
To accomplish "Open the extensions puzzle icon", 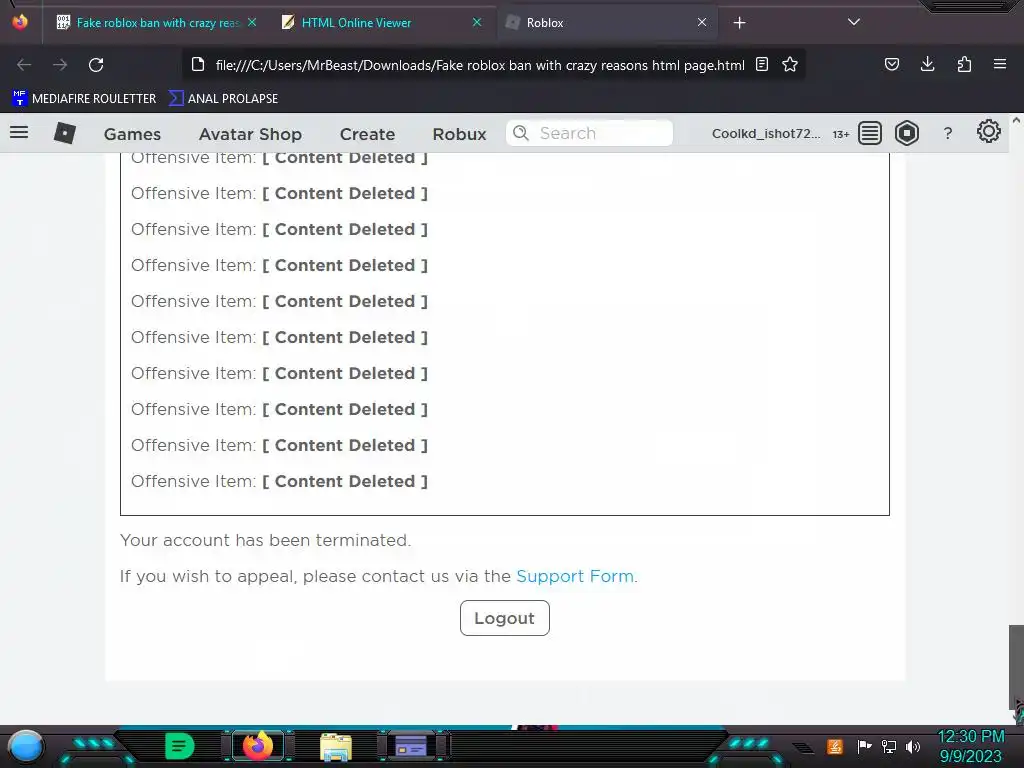I will click(x=964, y=64).
